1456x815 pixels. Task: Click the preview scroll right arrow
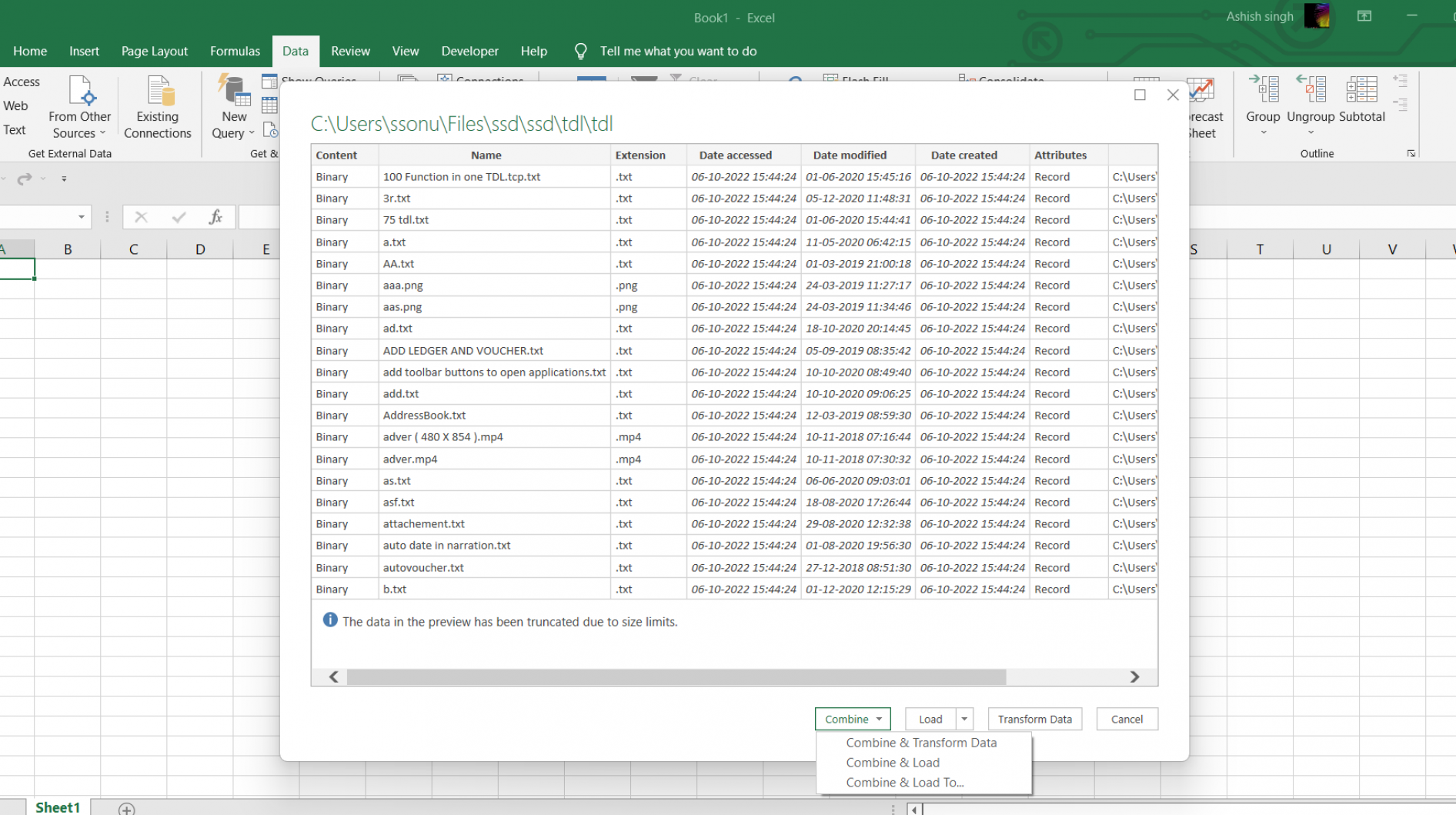pos(1134,676)
